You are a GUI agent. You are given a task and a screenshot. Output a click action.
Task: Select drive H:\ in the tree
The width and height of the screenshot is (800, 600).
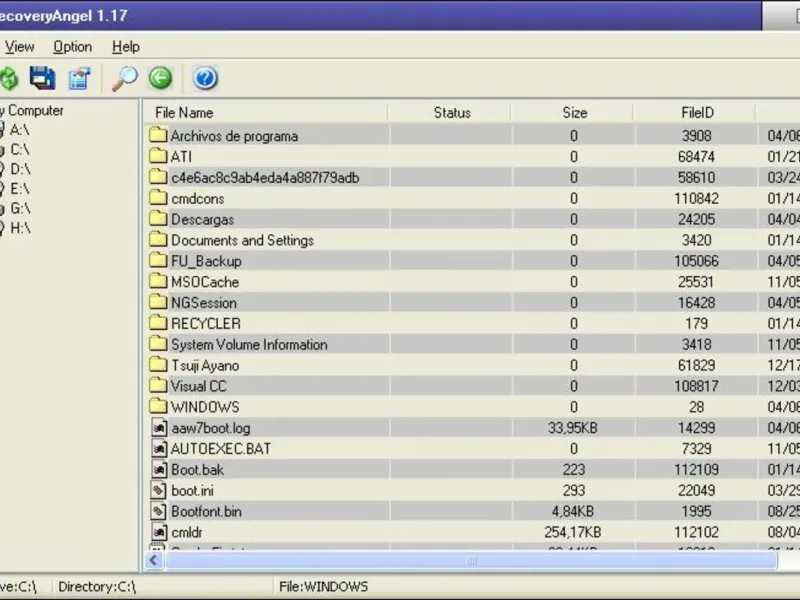[x=20, y=227]
